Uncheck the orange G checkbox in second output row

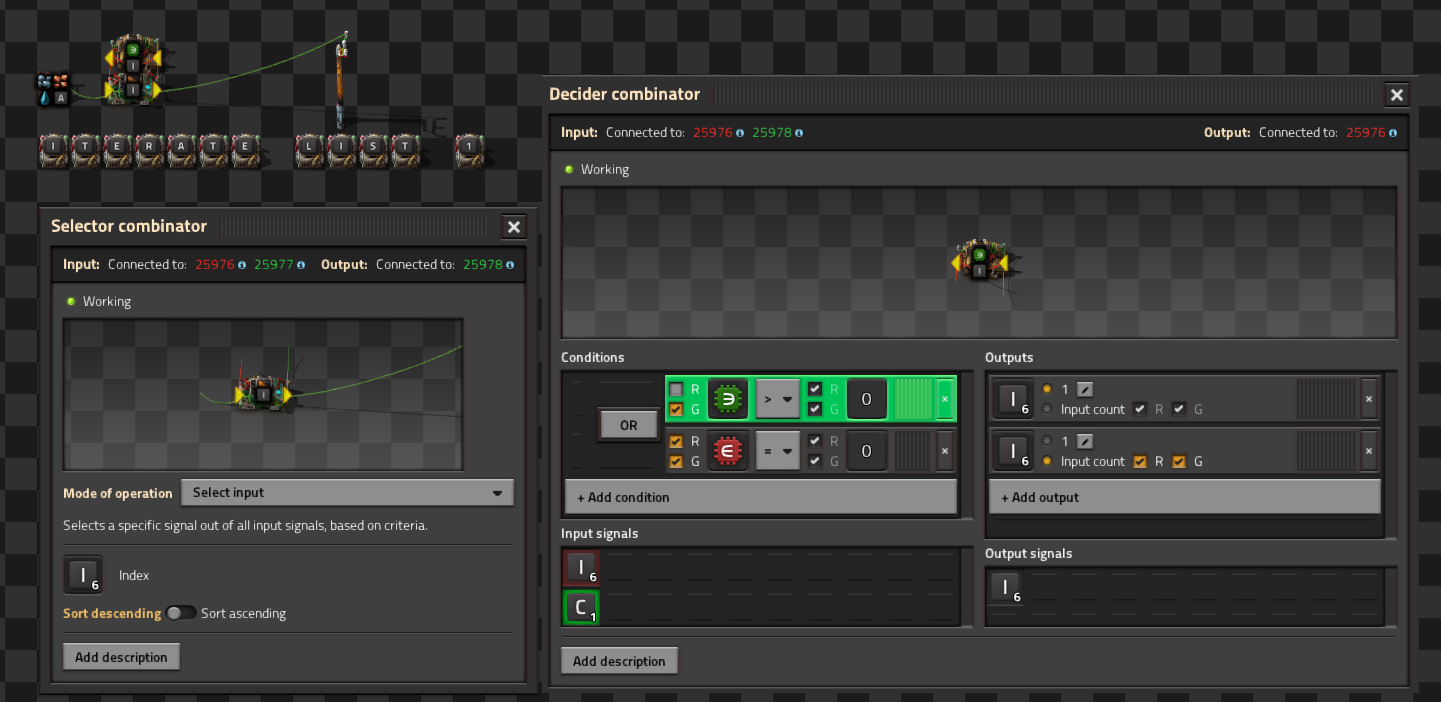click(1179, 461)
